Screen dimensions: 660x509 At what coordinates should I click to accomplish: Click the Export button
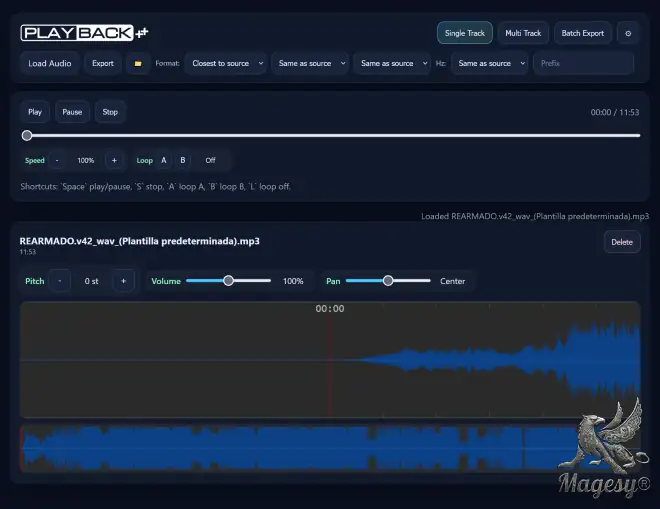pyautogui.click(x=103, y=64)
